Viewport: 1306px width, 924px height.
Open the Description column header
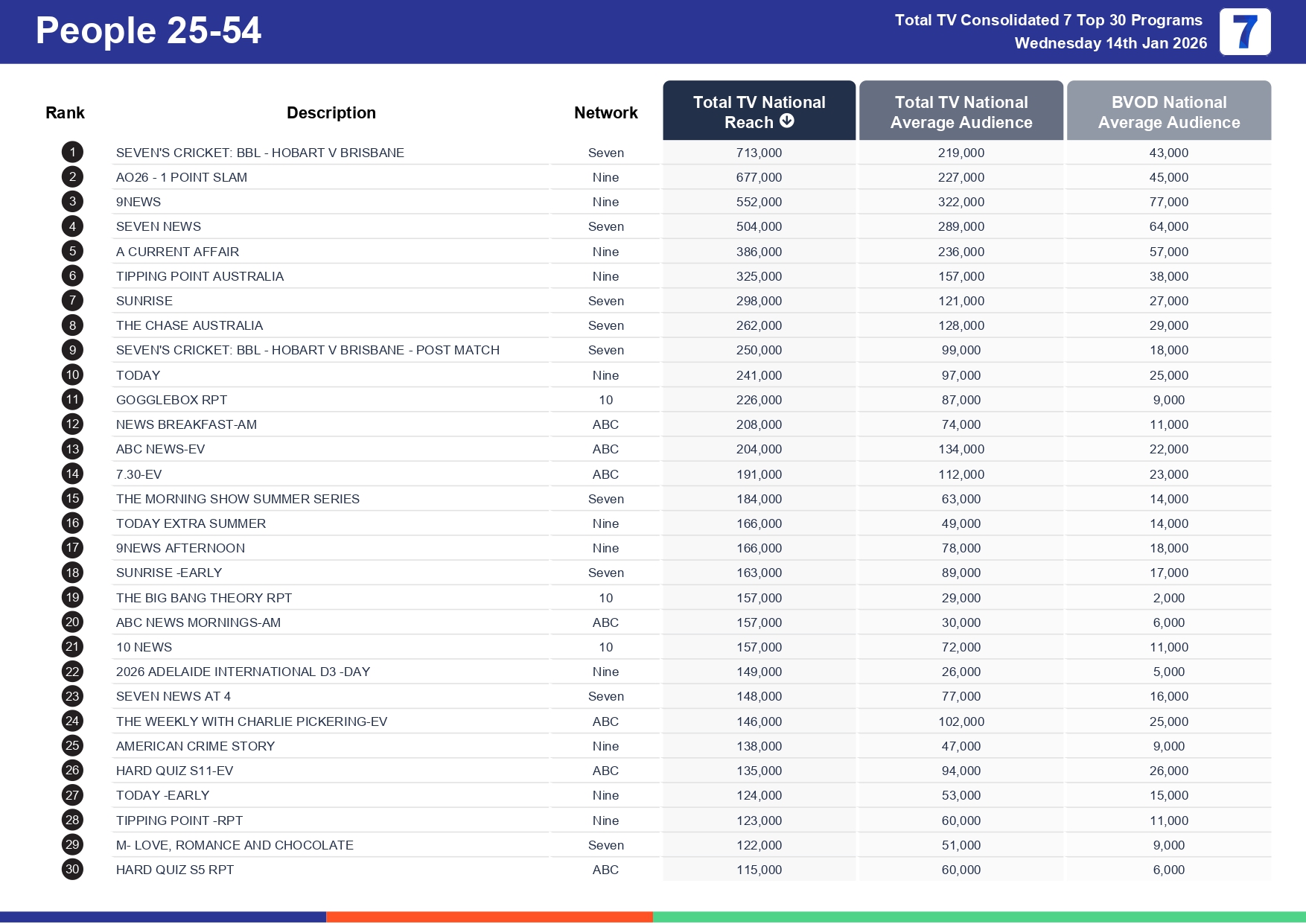(x=331, y=112)
